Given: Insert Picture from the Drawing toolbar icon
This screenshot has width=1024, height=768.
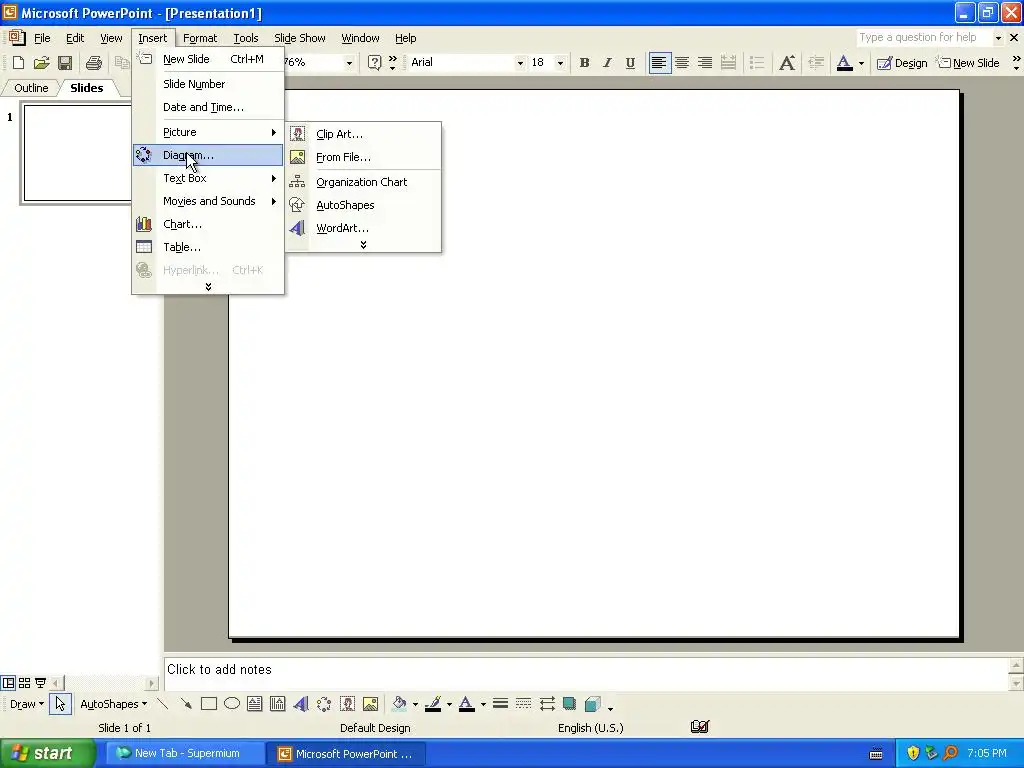Looking at the screenshot, I should coord(370,704).
